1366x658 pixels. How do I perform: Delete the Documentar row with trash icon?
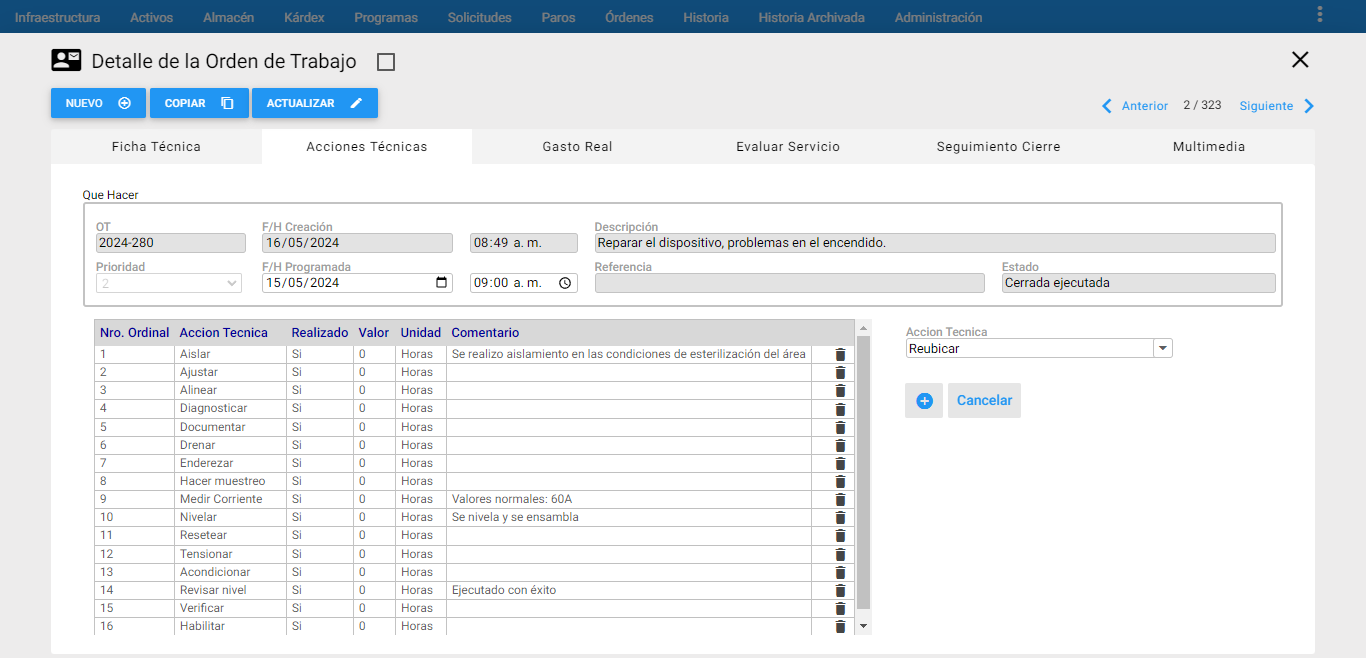(x=840, y=428)
